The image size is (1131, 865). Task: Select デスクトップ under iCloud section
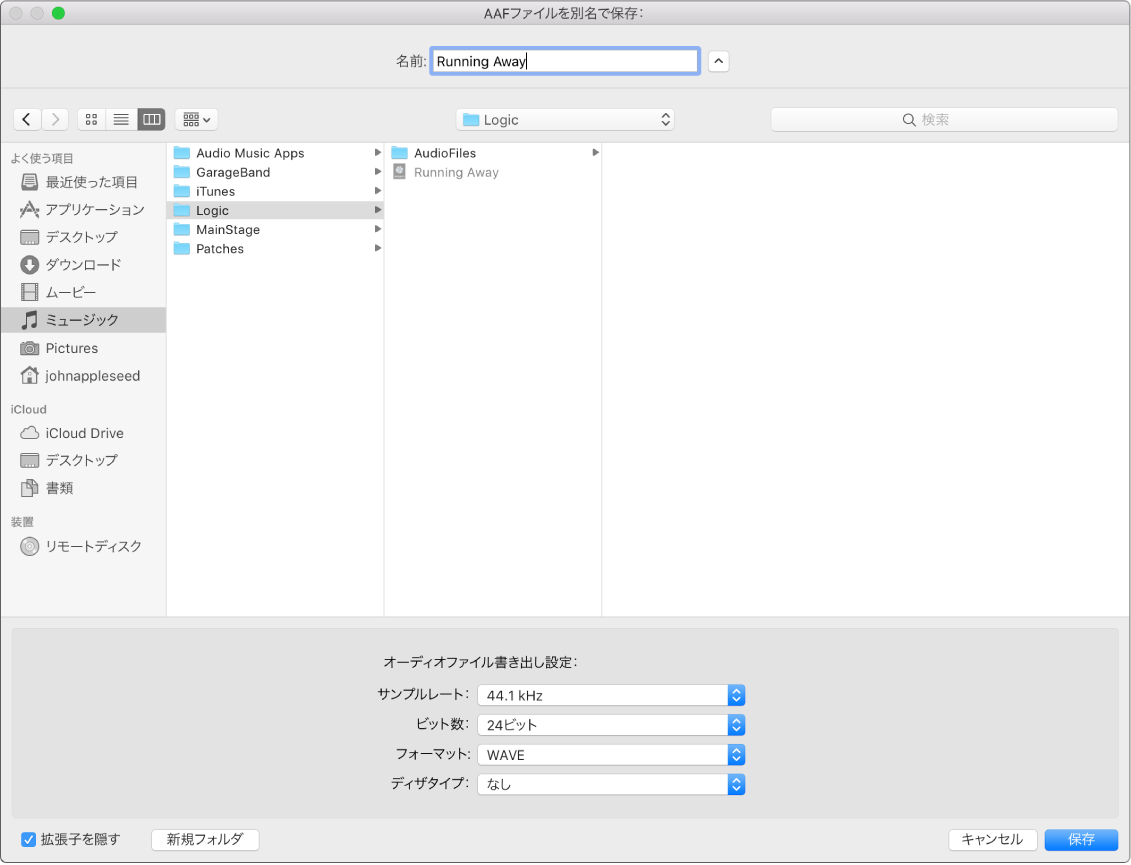point(83,460)
